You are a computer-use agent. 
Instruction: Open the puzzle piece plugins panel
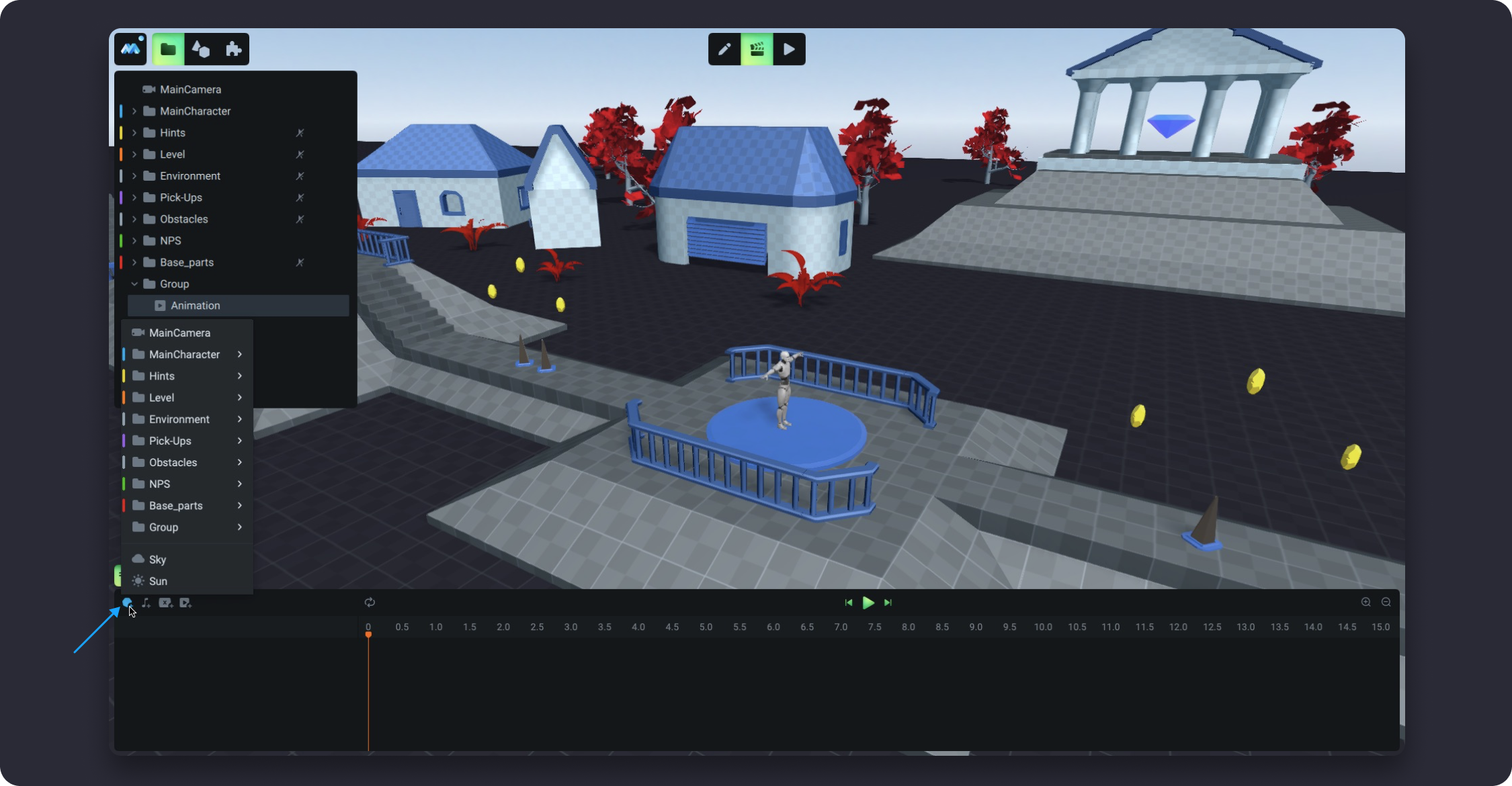point(233,49)
